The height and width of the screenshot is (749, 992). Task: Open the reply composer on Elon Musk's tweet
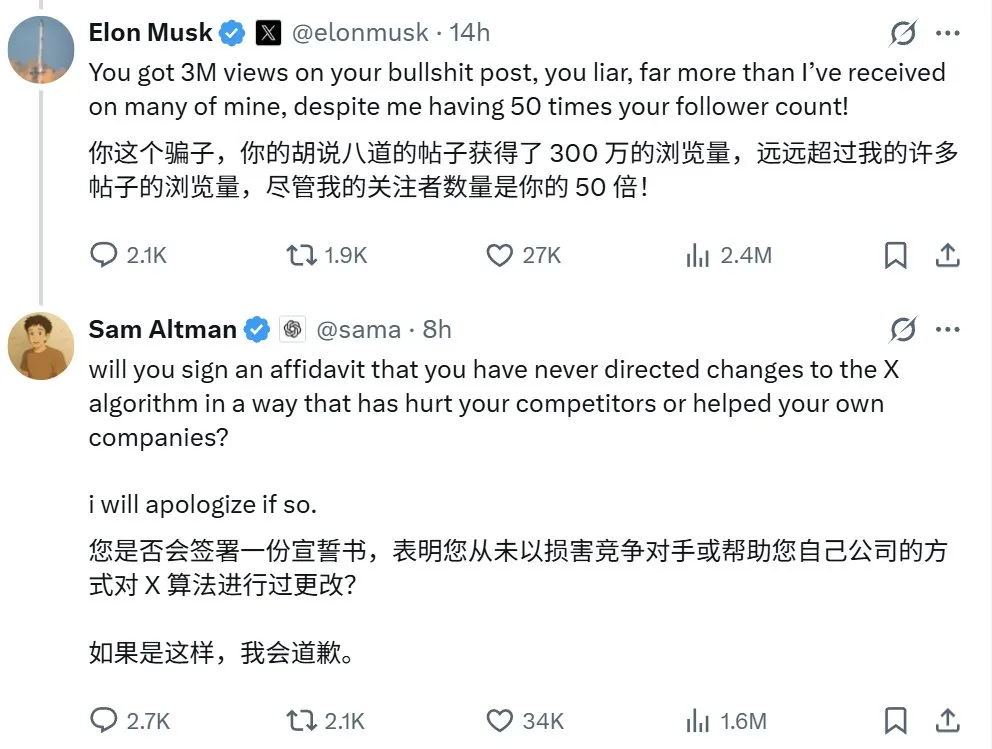[x=104, y=255]
